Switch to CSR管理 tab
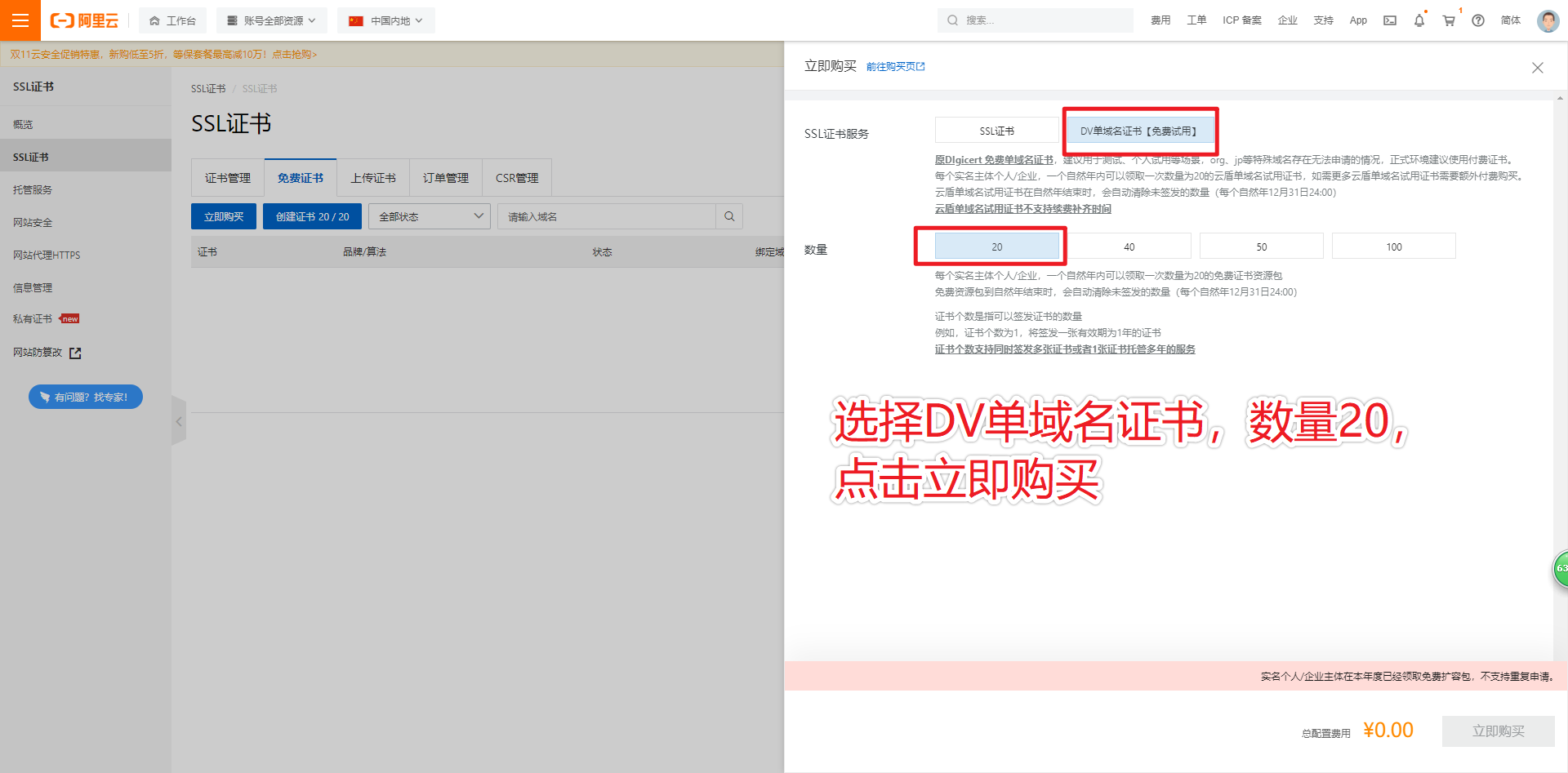This screenshot has height=773, width=1568. click(x=517, y=178)
